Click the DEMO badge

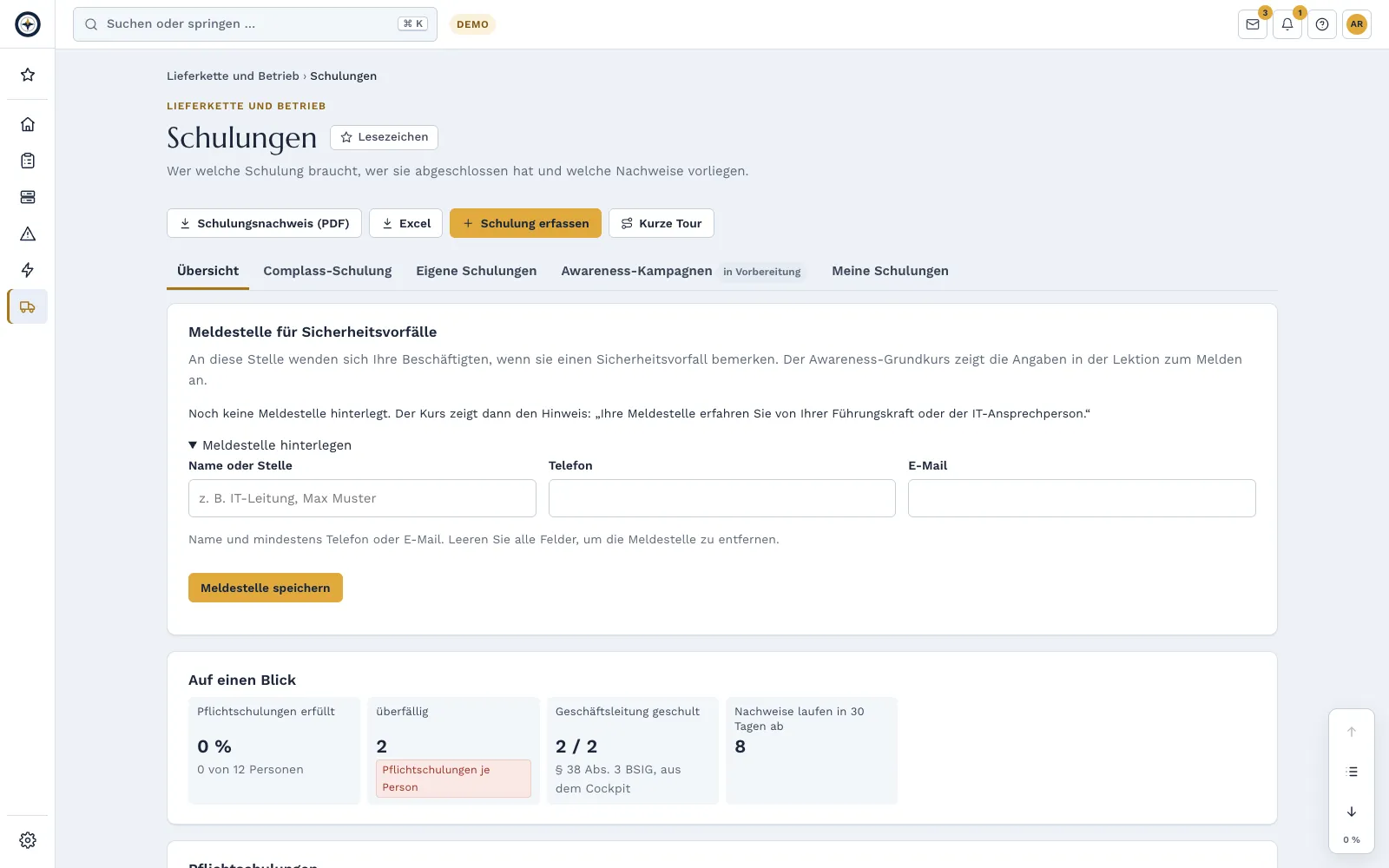click(x=472, y=24)
